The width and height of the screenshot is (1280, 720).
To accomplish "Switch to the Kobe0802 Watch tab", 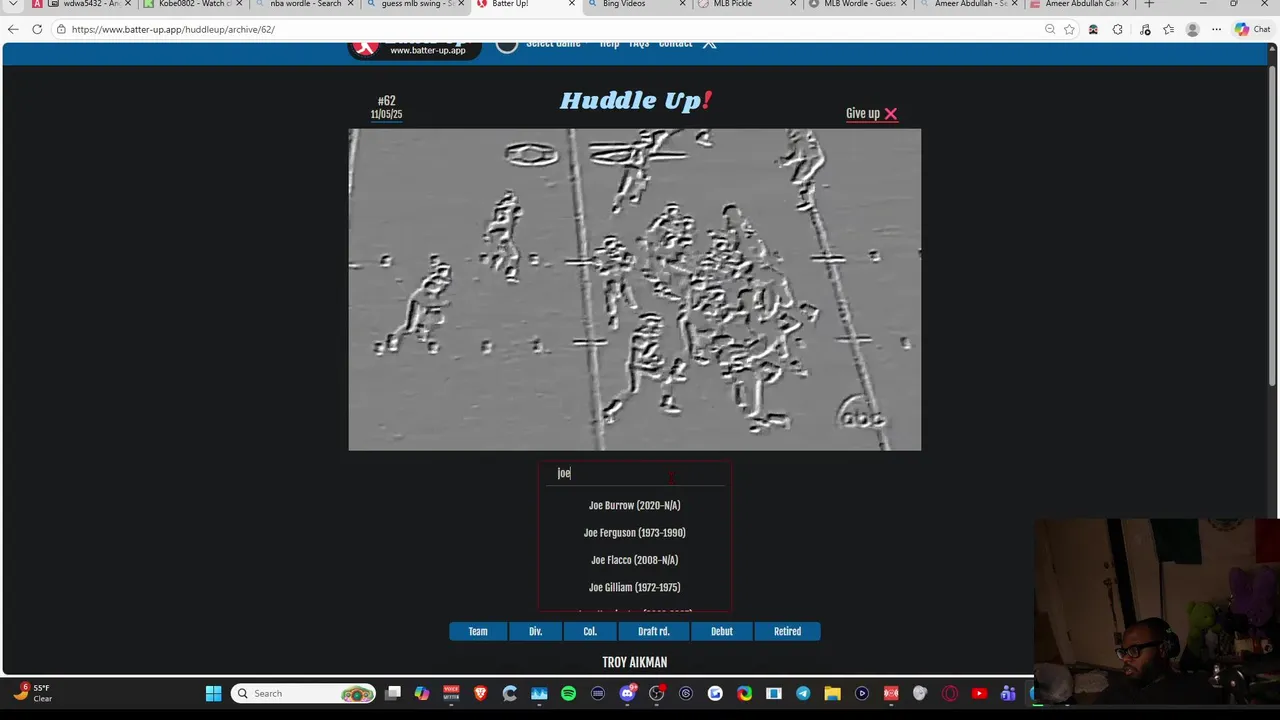I will click(192, 4).
